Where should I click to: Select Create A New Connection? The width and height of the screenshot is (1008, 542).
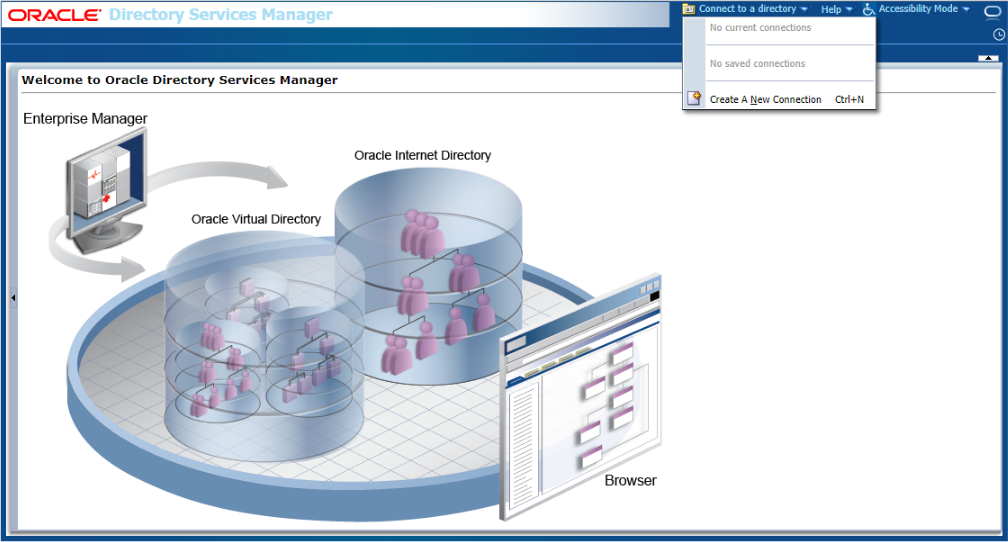pyautogui.click(x=765, y=100)
